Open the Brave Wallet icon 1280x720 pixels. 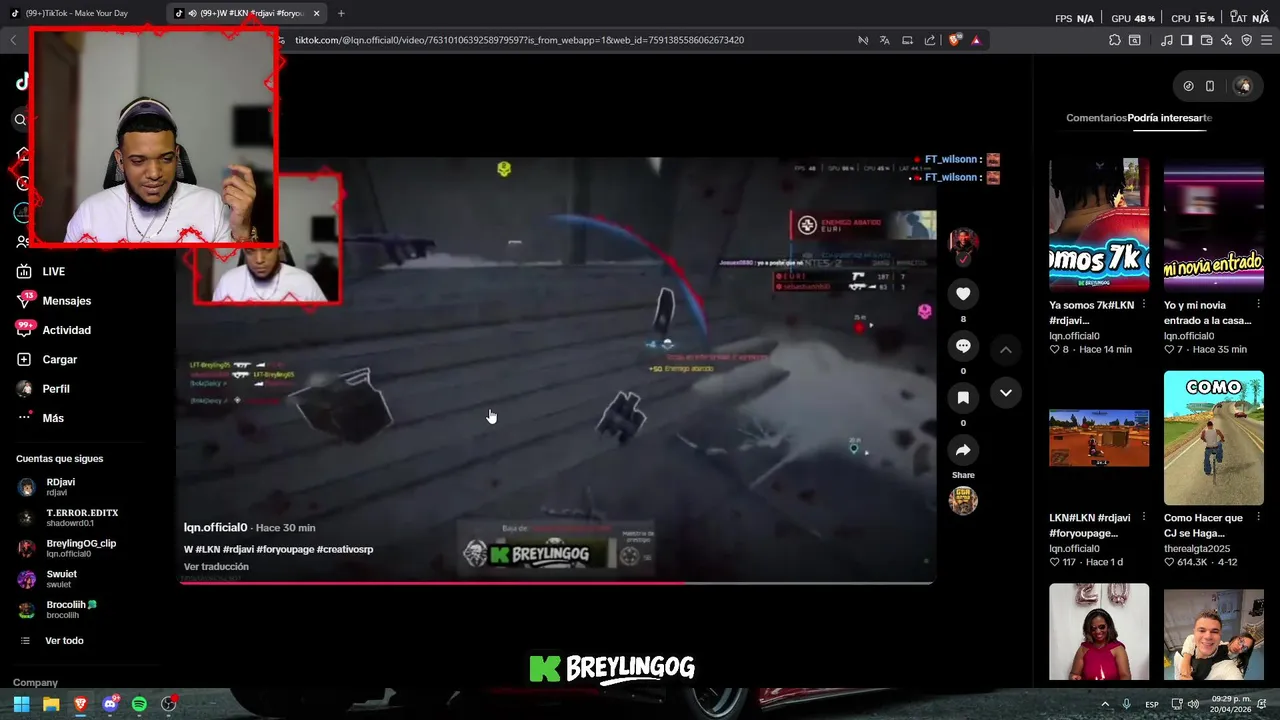(x=1206, y=40)
